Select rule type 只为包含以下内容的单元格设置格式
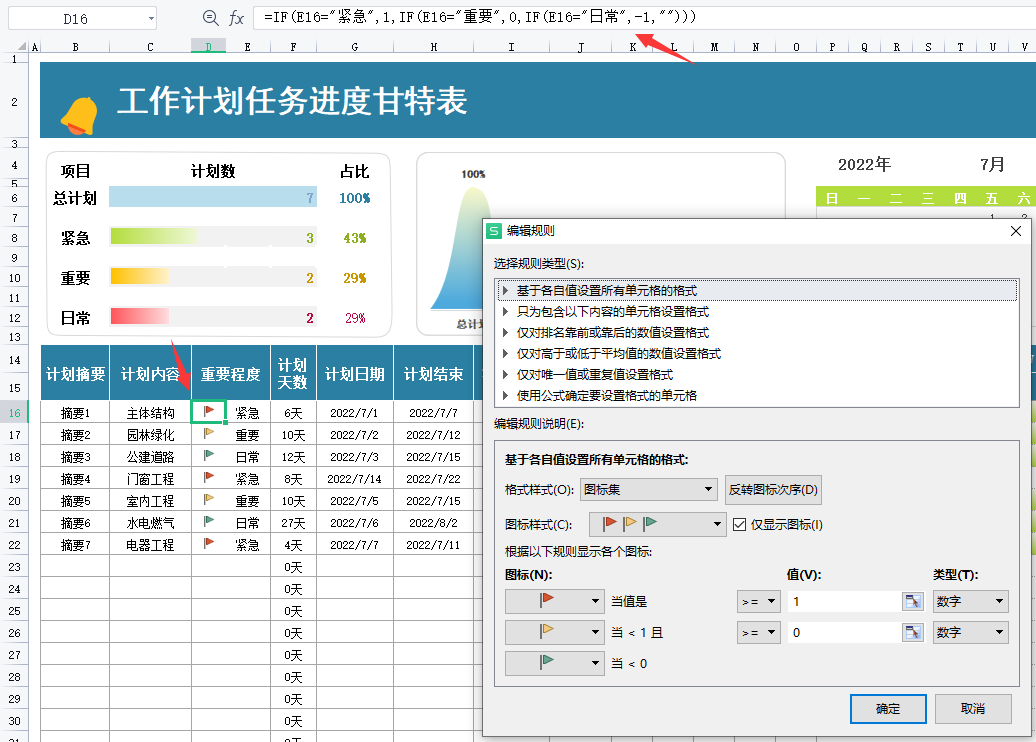 point(757,311)
